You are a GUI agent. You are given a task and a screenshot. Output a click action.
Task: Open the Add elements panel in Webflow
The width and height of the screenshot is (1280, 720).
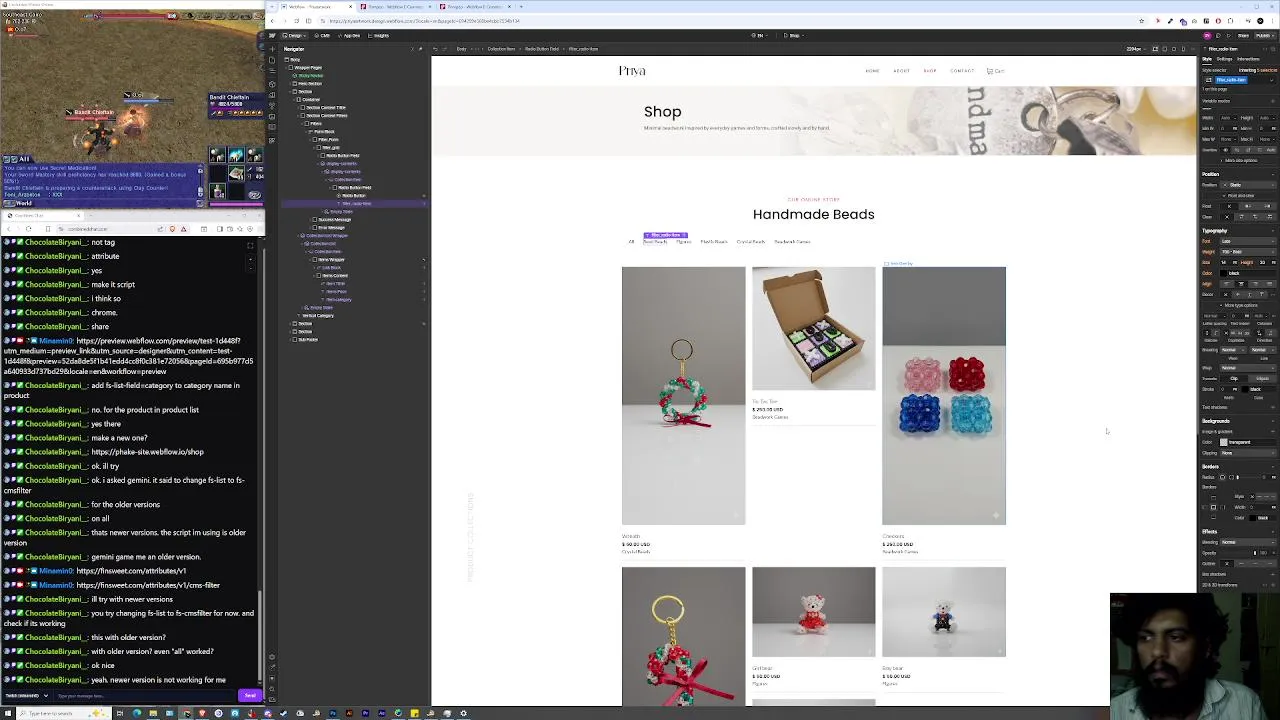pos(272,49)
